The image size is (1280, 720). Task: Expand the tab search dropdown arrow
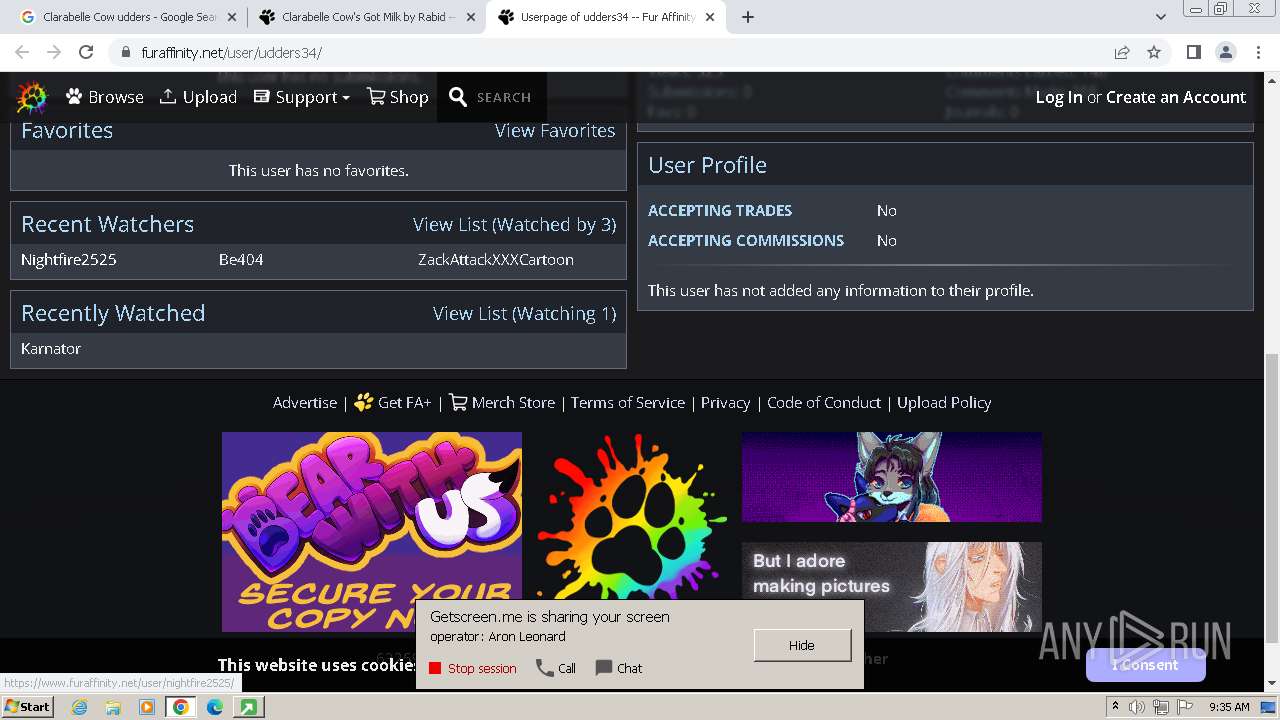tap(1160, 17)
